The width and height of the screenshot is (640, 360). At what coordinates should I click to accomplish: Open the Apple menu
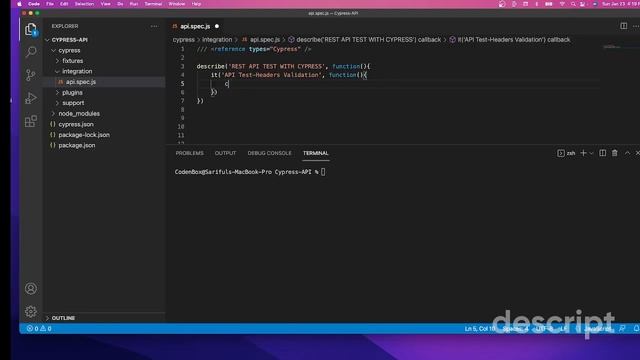coord(19,4)
